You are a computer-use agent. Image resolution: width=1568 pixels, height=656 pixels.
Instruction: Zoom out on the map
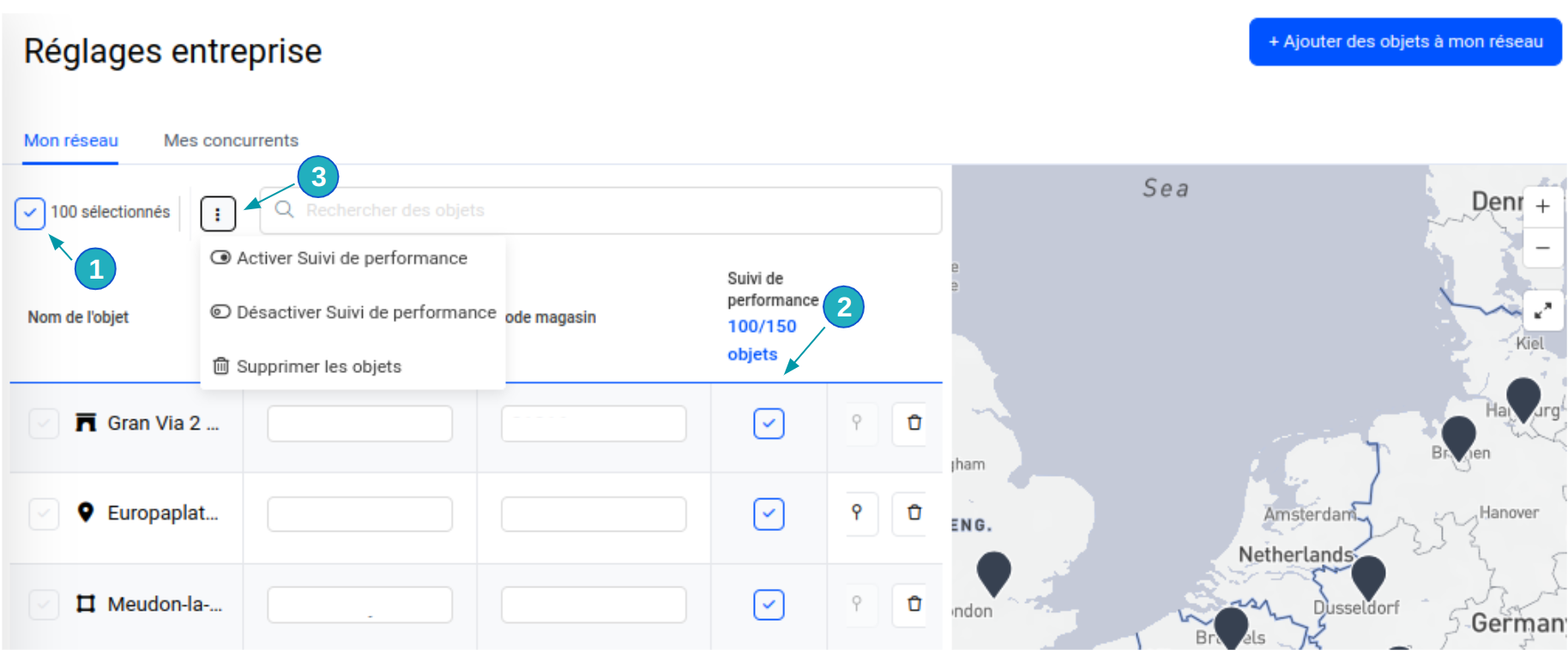pyautogui.click(x=1542, y=248)
